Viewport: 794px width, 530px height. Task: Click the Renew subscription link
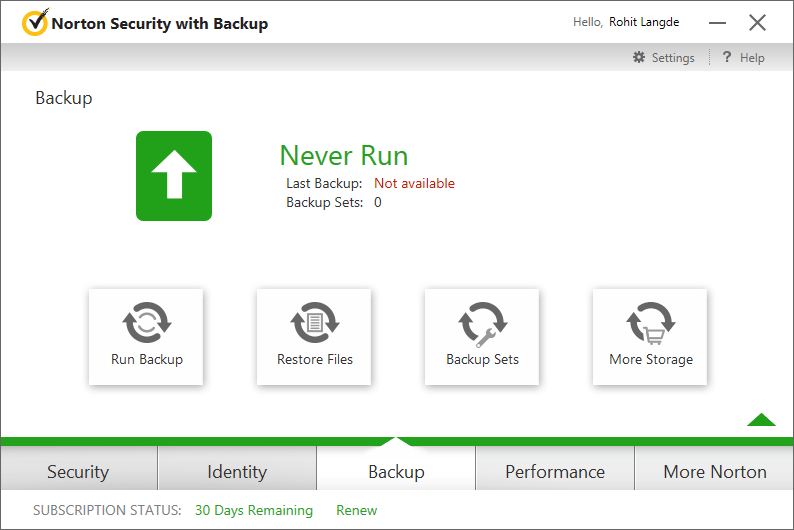click(x=356, y=510)
